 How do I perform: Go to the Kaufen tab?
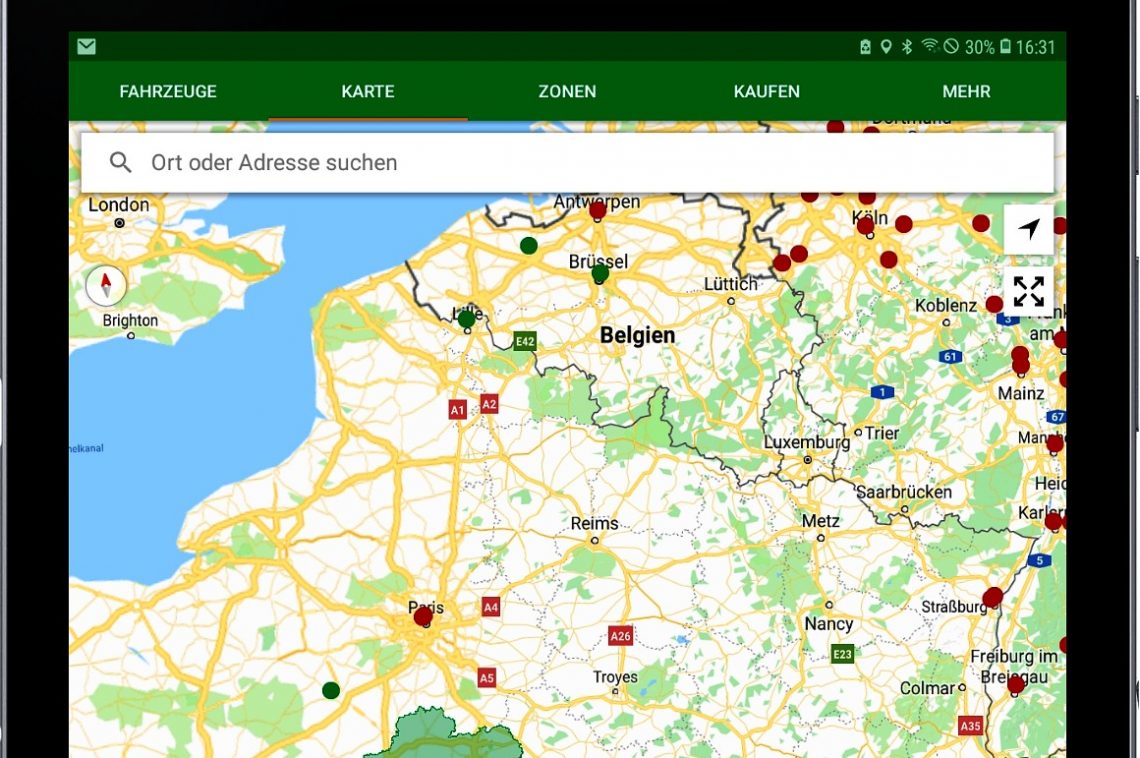pos(766,91)
